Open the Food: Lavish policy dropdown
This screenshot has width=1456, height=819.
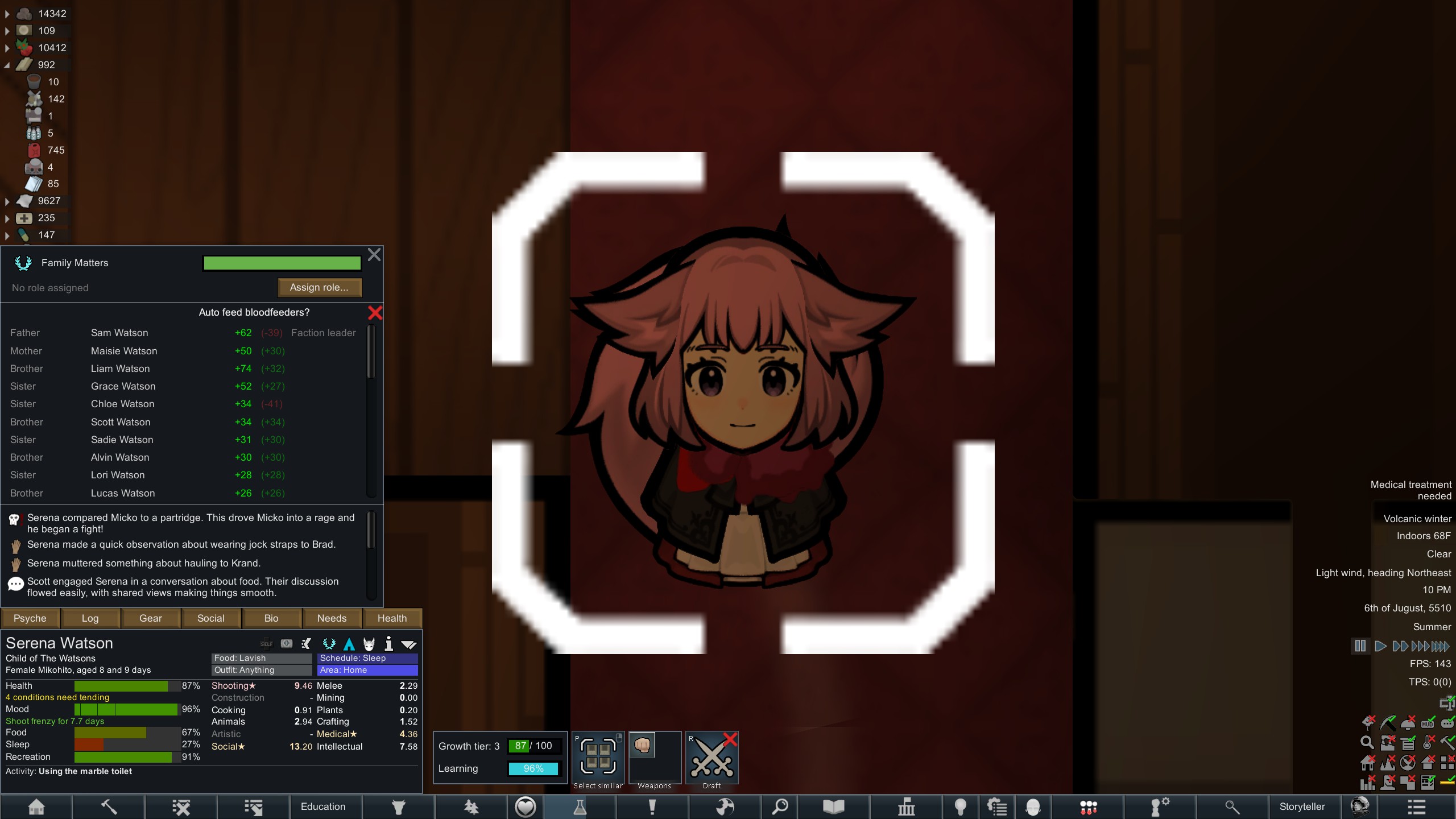pyautogui.click(x=262, y=658)
